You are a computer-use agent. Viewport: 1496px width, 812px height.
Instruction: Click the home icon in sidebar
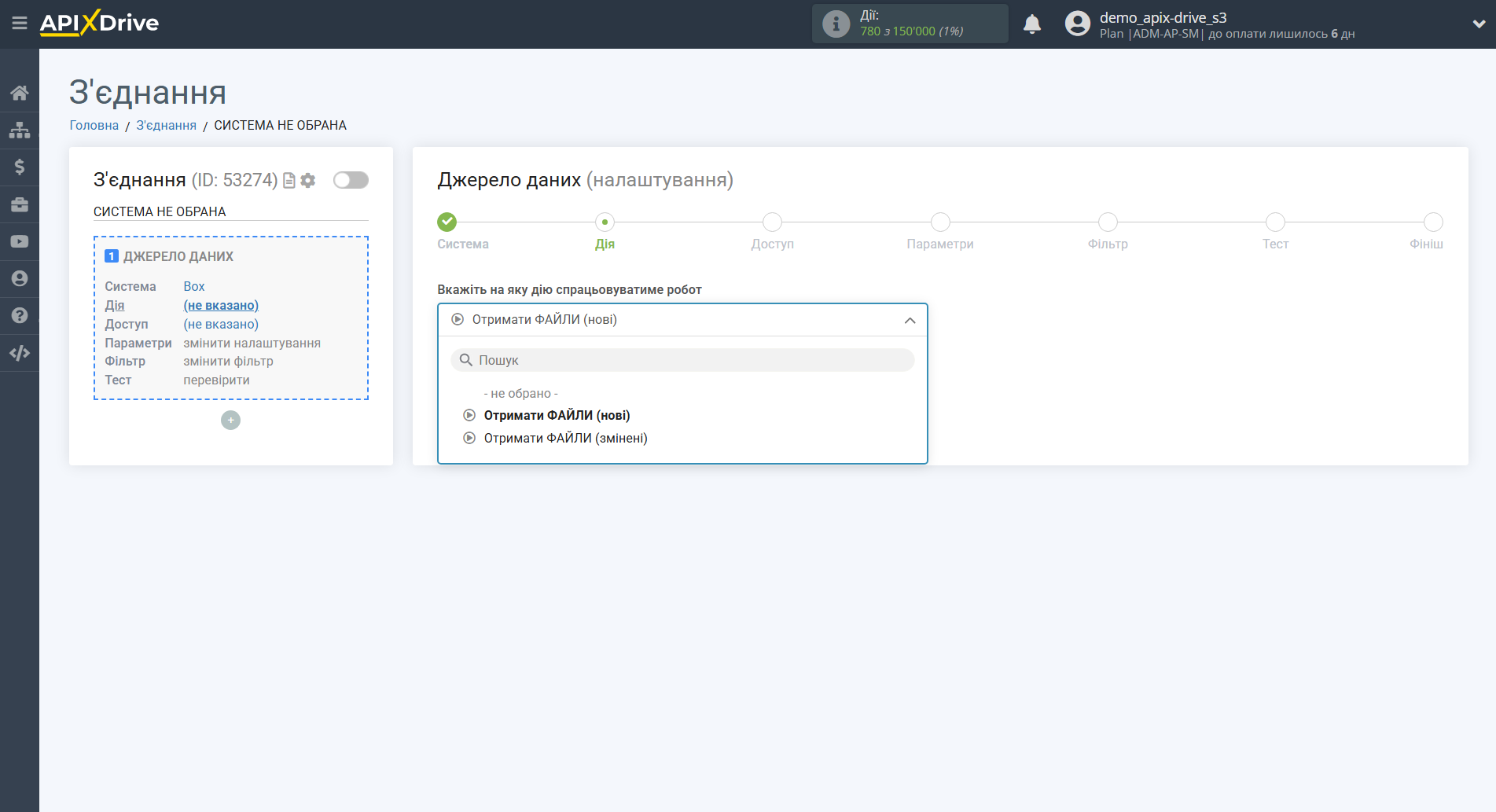pos(20,93)
